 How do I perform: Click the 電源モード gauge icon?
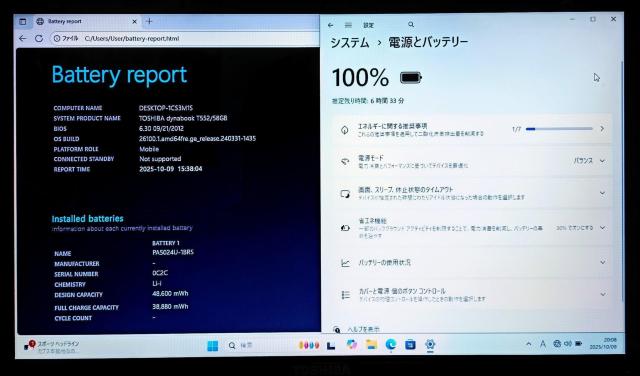click(345, 161)
